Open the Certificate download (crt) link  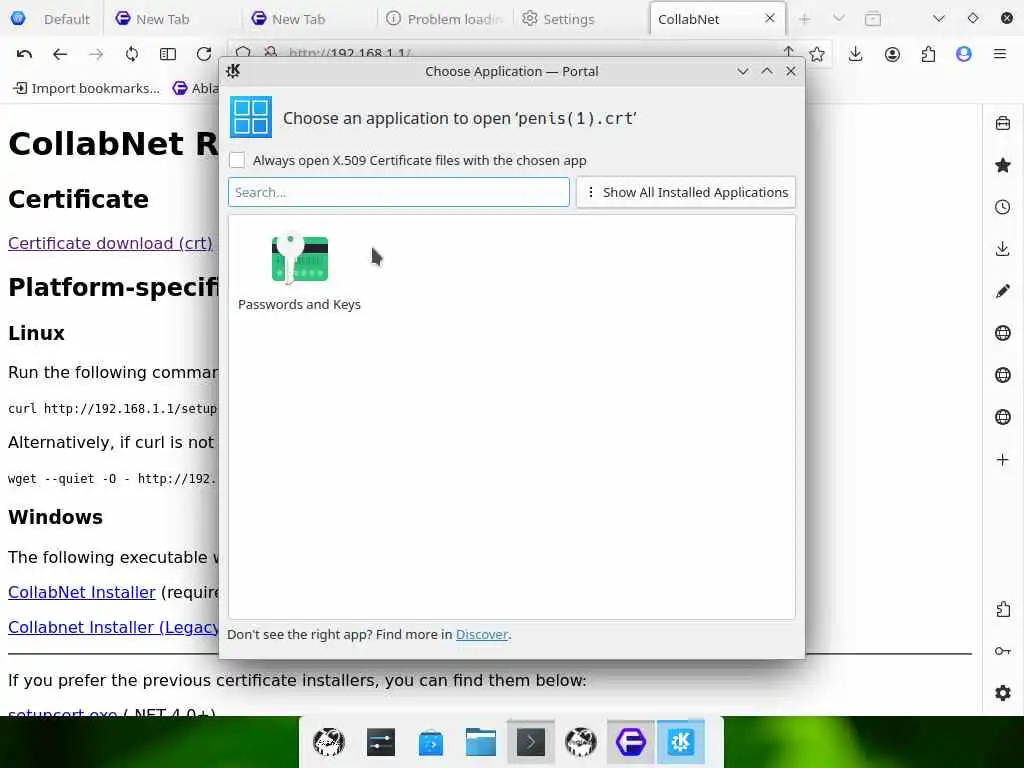110,243
